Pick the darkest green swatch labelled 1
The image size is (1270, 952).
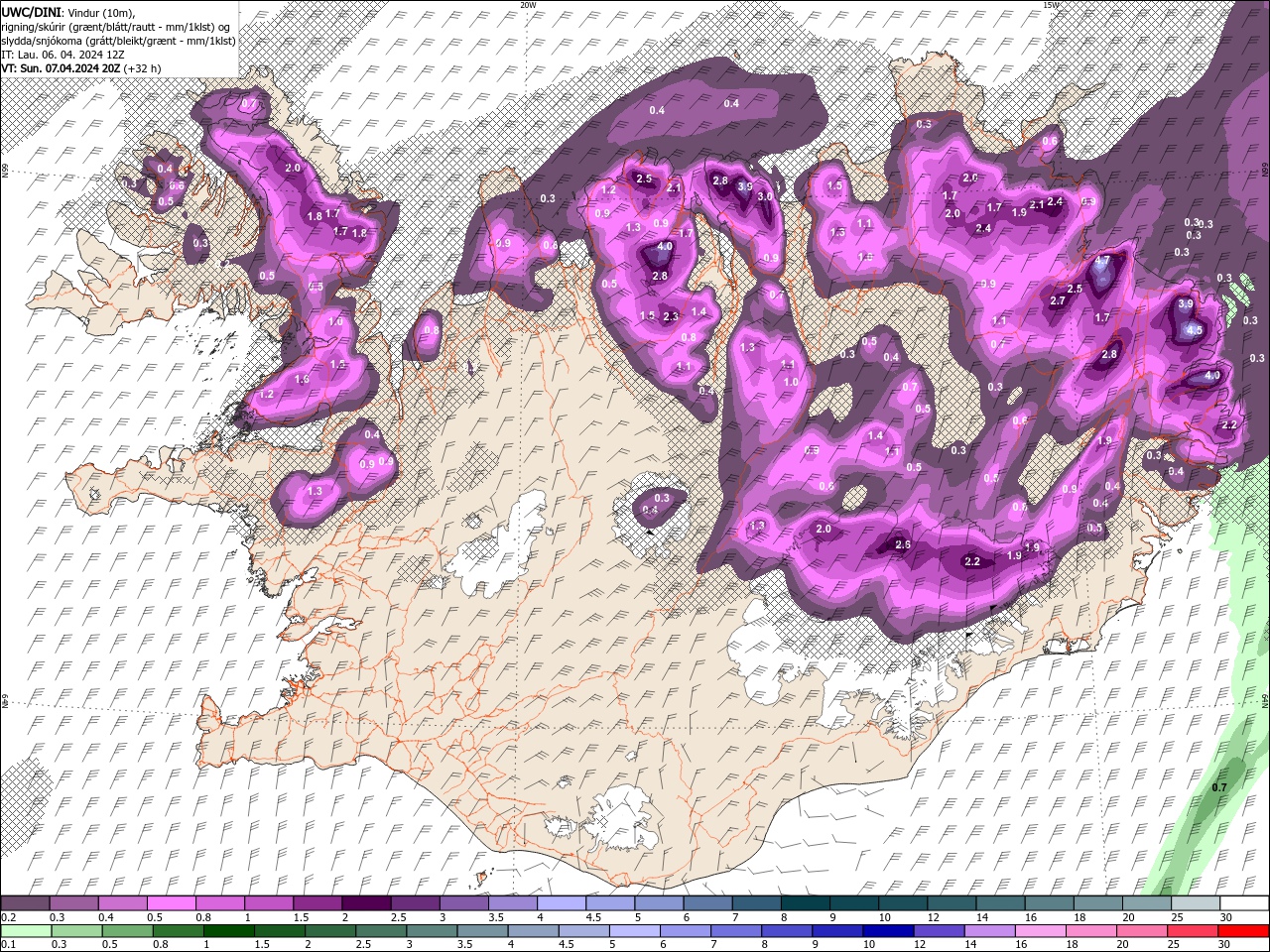(228, 931)
